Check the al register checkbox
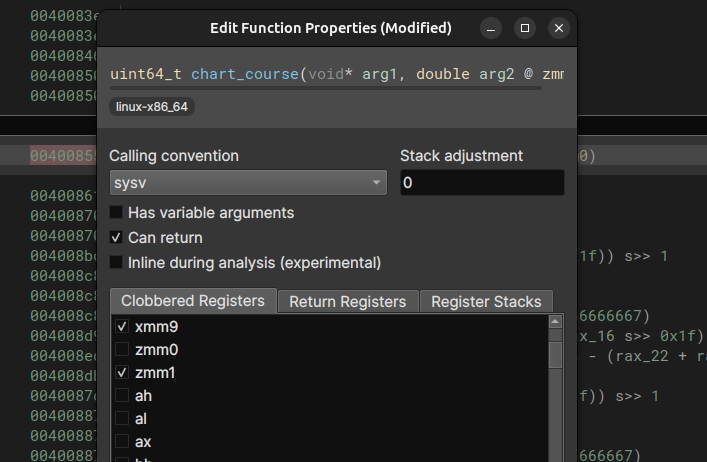Screen dimensions: 707x462 point(122,418)
